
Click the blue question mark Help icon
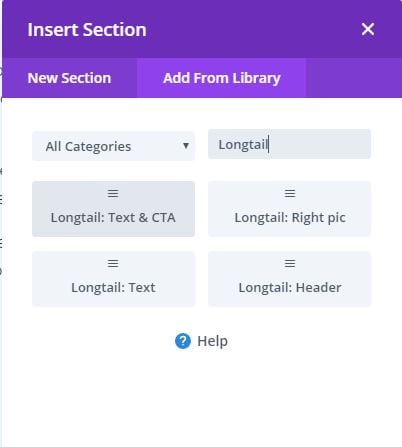(183, 341)
